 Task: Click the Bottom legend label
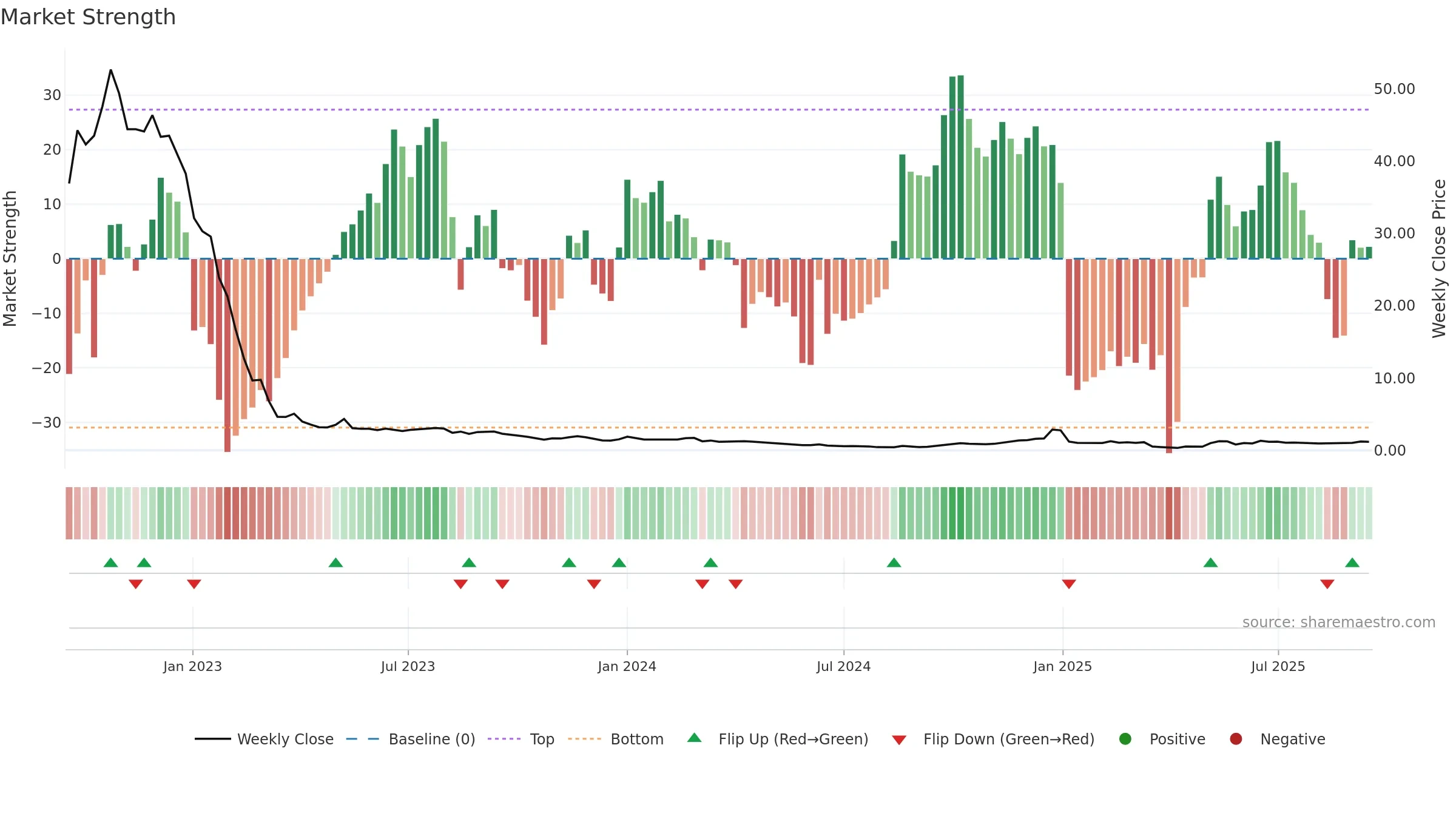[x=637, y=739]
